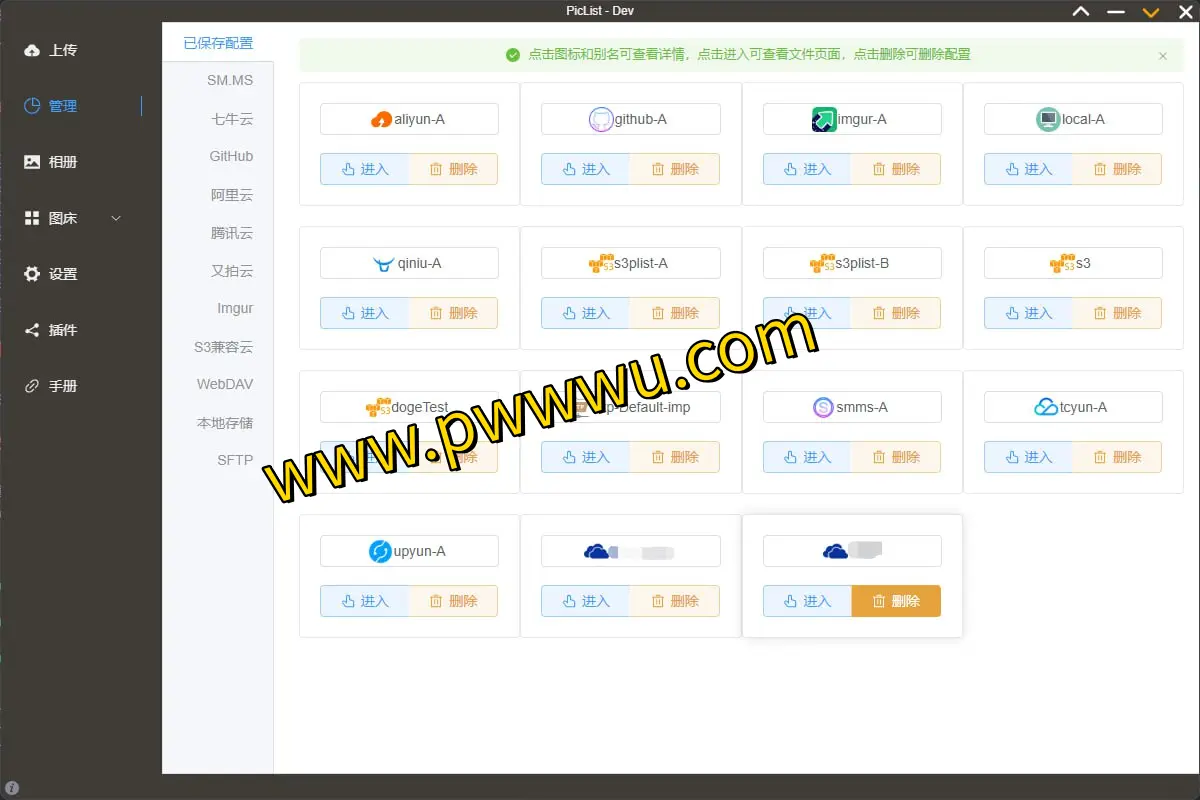Click the tcyun-A cloud icon
The height and width of the screenshot is (800, 1200).
tap(1045, 408)
